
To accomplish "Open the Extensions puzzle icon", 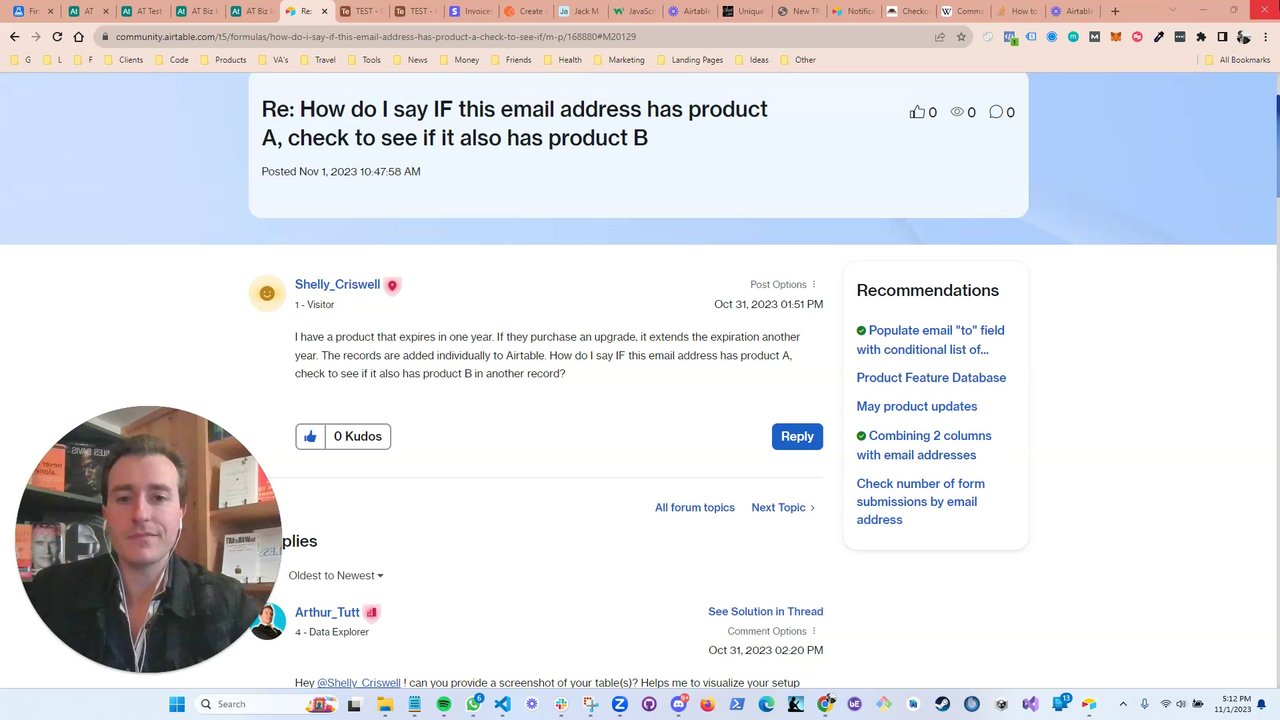I will coord(1201,37).
